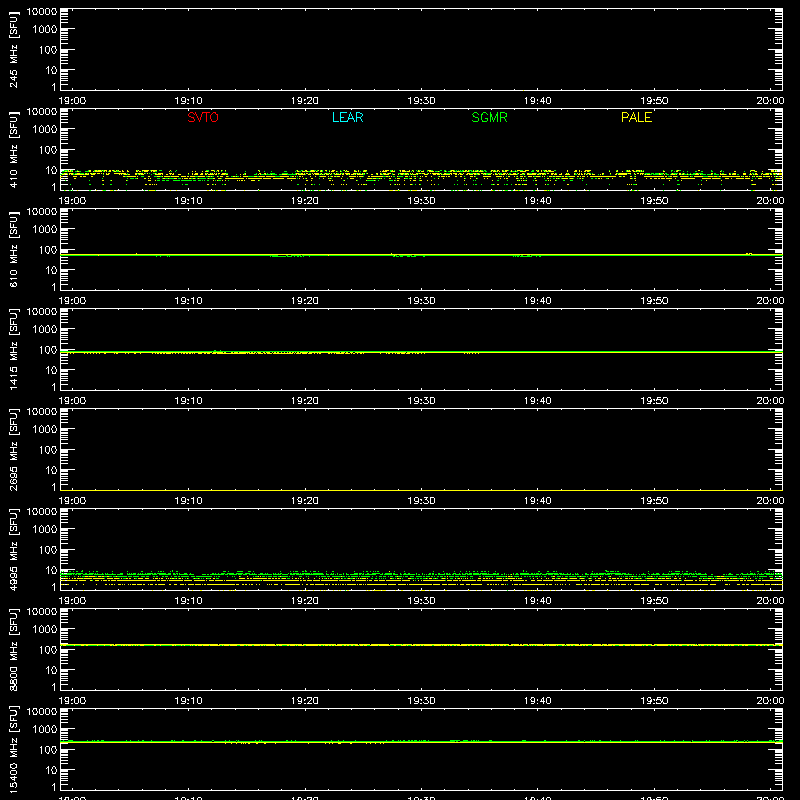Click the red SVTO station label

tap(203, 117)
